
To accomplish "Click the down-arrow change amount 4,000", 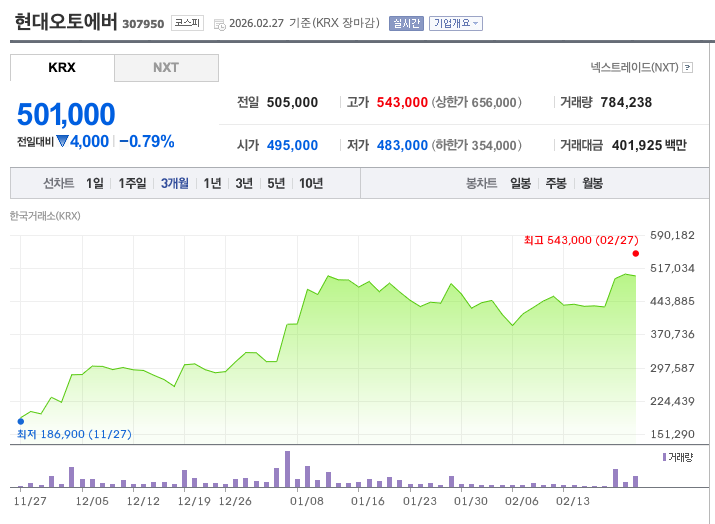I will pyautogui.click(x=83, y=141).
